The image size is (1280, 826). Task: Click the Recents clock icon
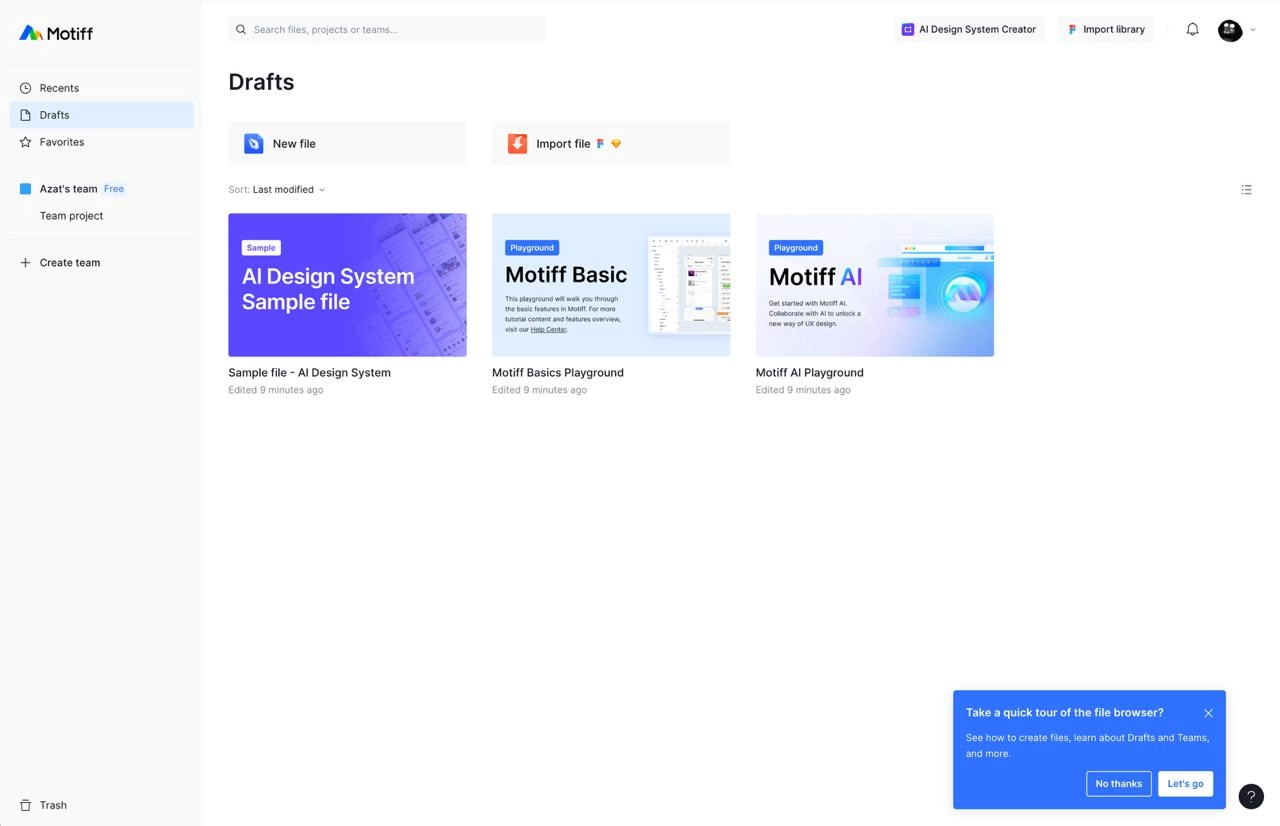click(x=26, y=88)
